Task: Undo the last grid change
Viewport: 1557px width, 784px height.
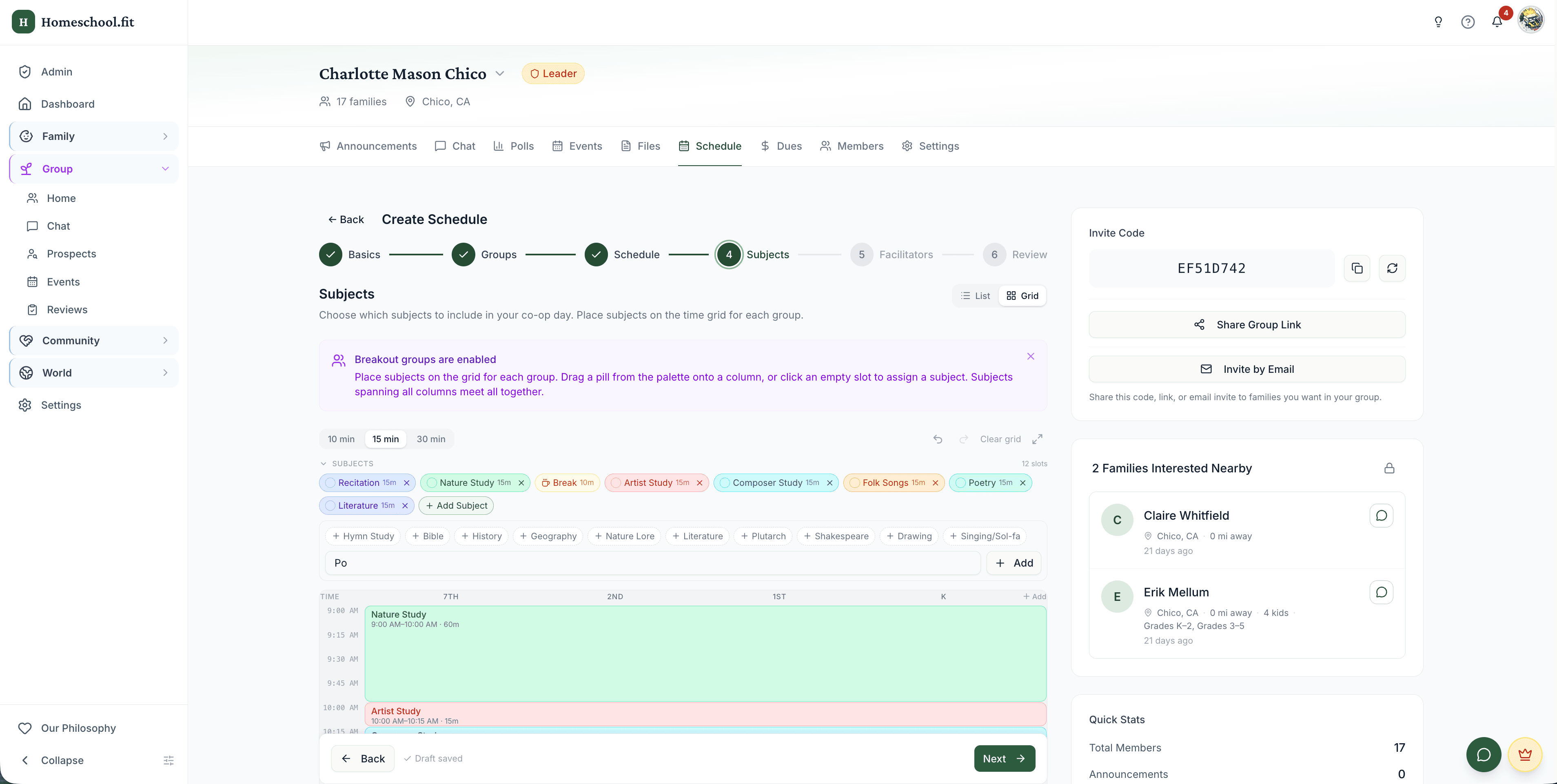Action: 938,439
